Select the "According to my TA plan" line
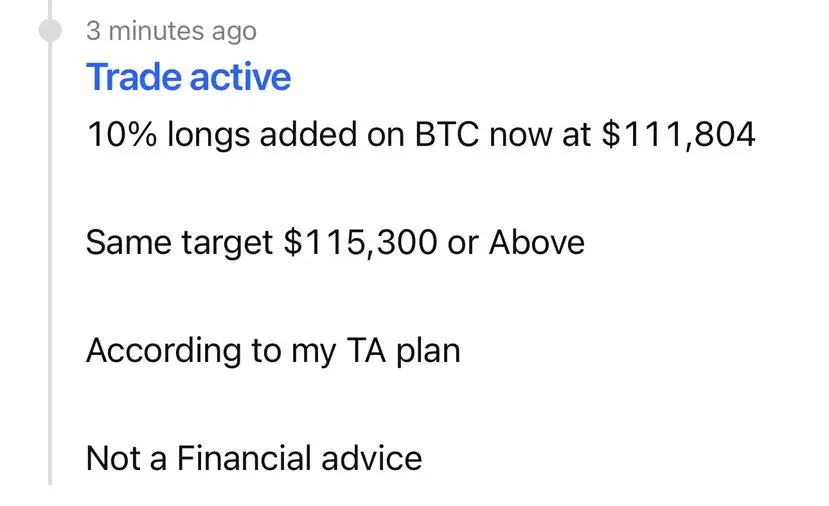Viewport: 829px width, 506px height. 273,351
